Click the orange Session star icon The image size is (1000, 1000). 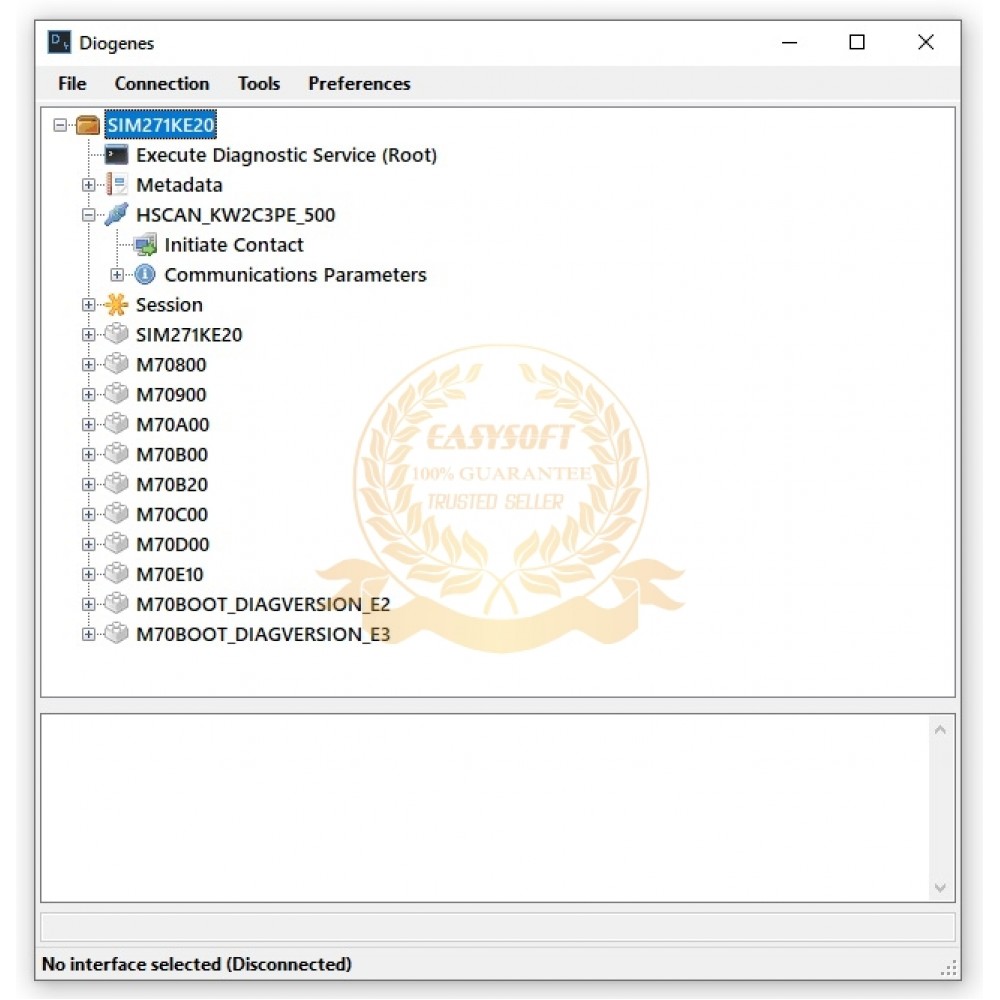[x=117, y=305]
